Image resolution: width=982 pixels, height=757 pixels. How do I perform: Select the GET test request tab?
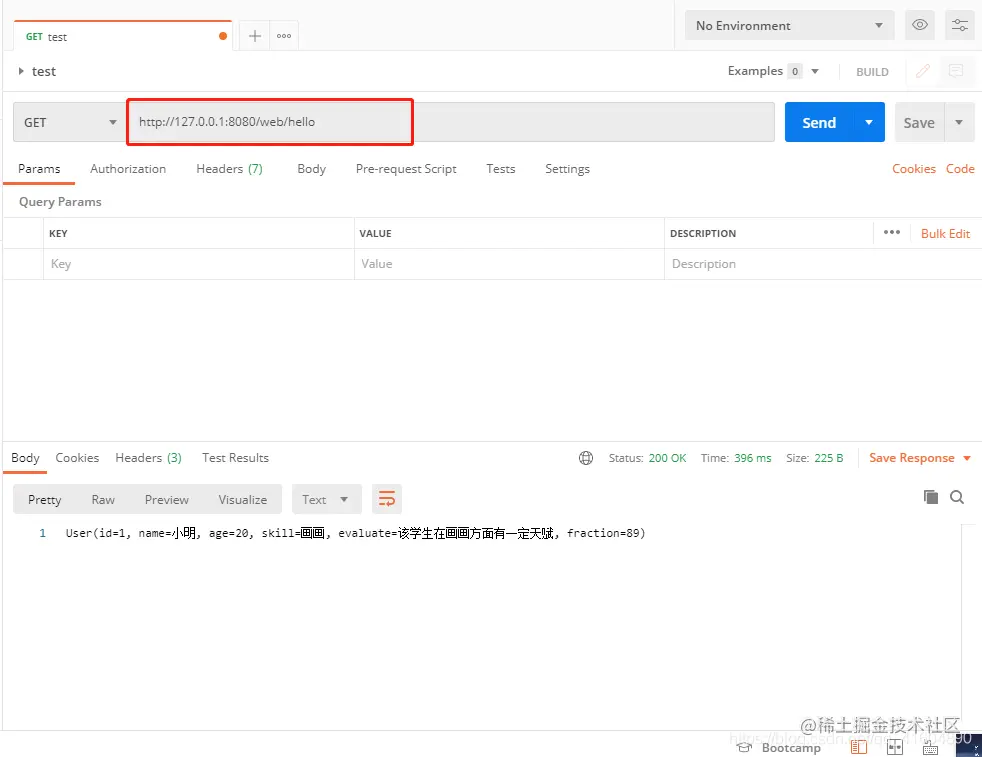coord(123,36)
